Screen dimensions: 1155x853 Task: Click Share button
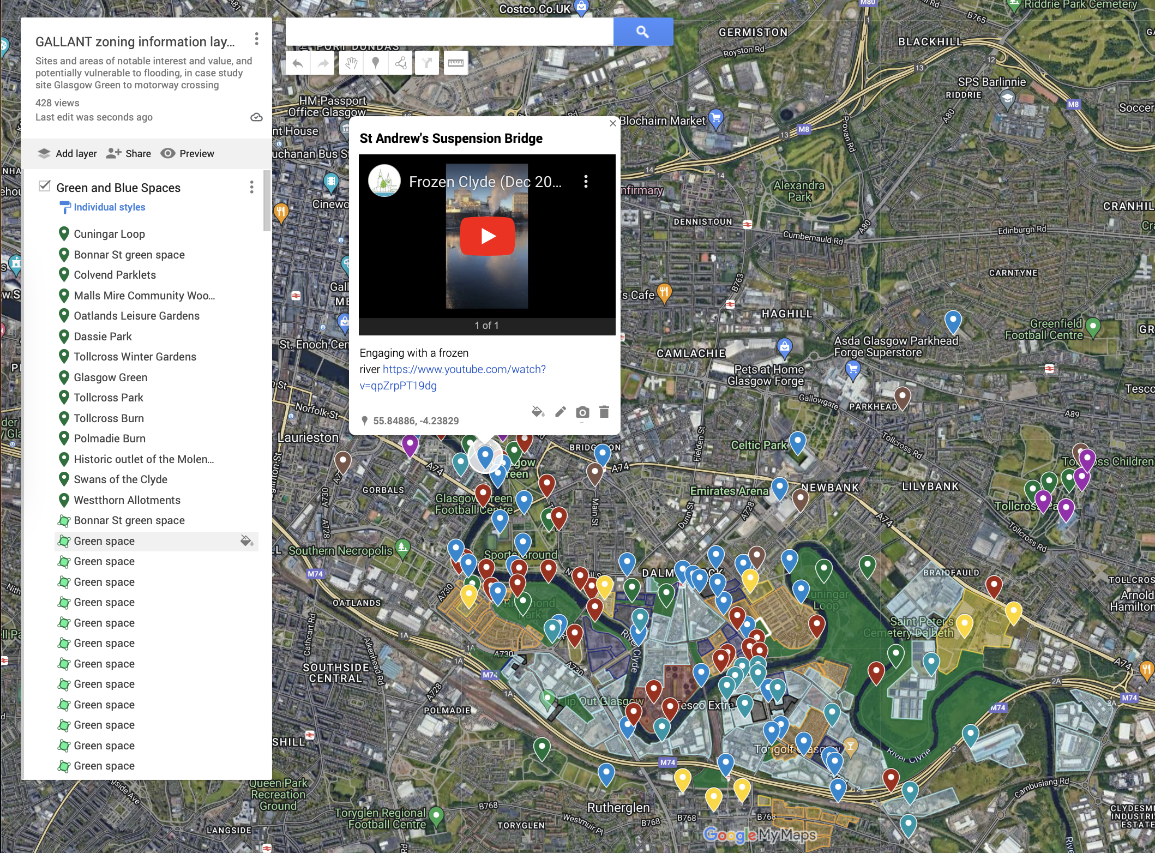pos(128,153)
